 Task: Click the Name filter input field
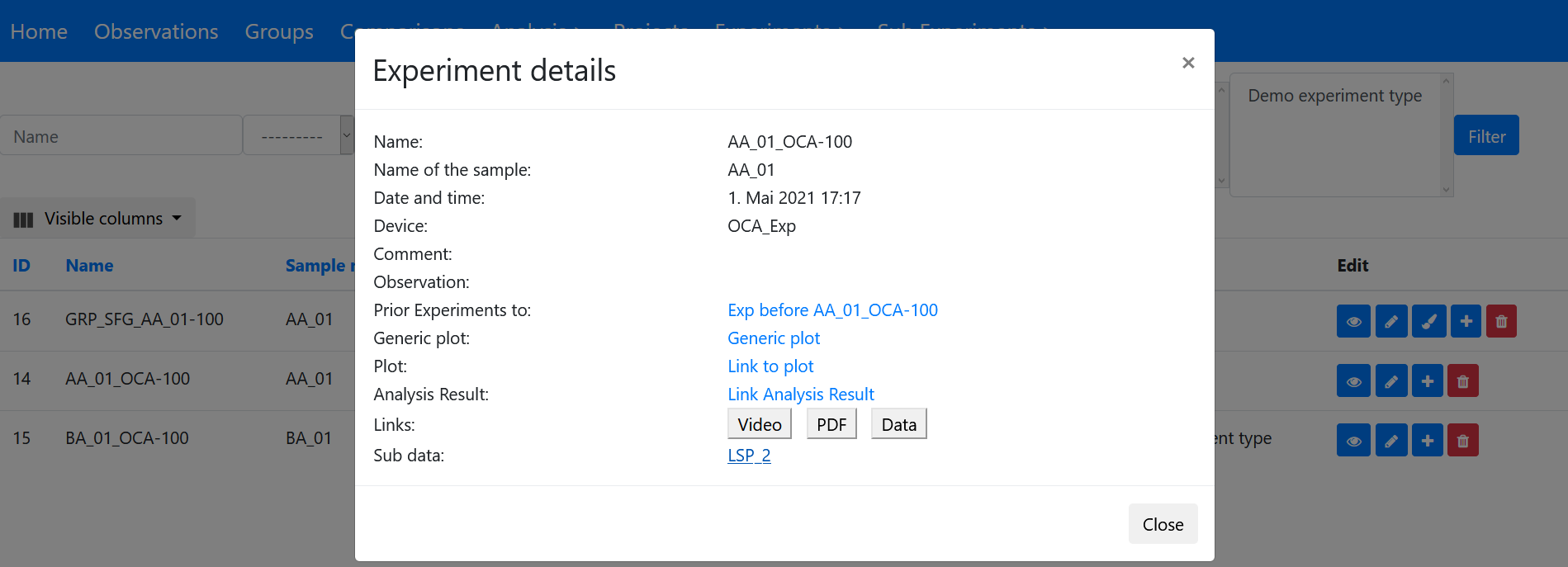pos(121,136)
